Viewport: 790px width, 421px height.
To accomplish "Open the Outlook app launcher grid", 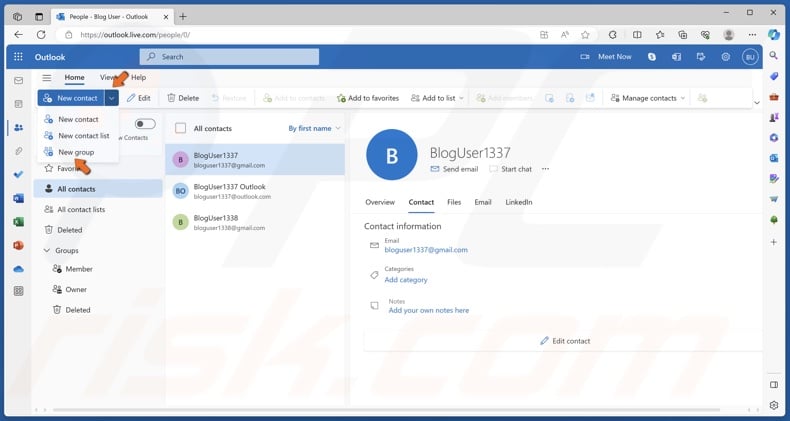I will pos(18,57).
